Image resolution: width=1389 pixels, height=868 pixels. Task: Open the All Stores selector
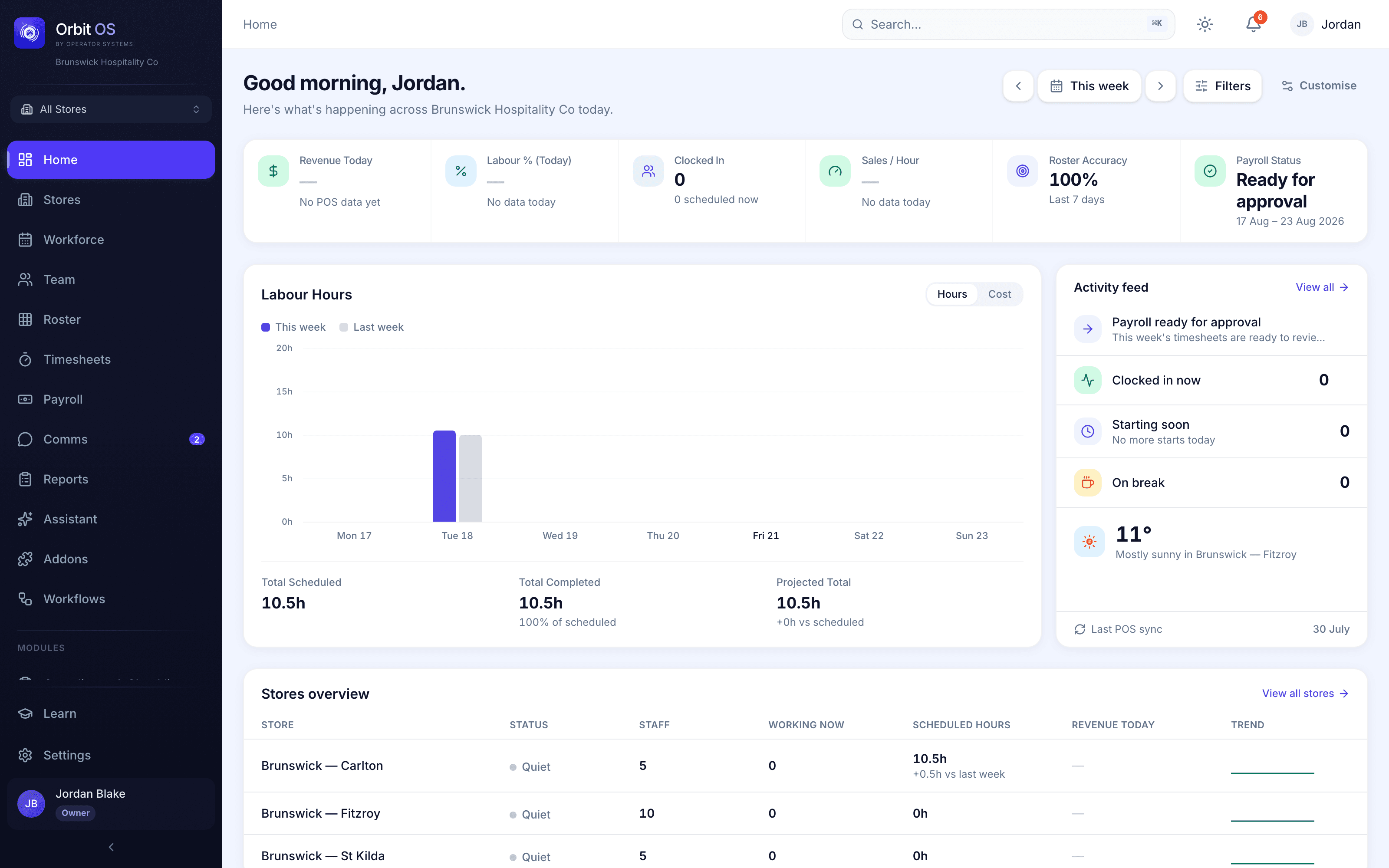[111, 109]
